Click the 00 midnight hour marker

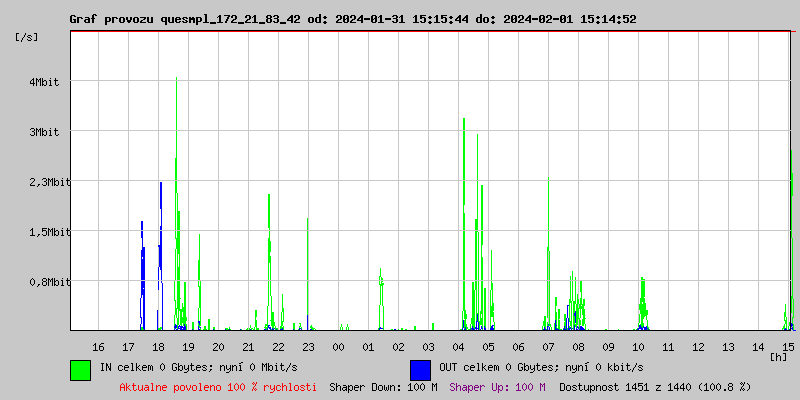pyautogui.click(x=338, y=346)
